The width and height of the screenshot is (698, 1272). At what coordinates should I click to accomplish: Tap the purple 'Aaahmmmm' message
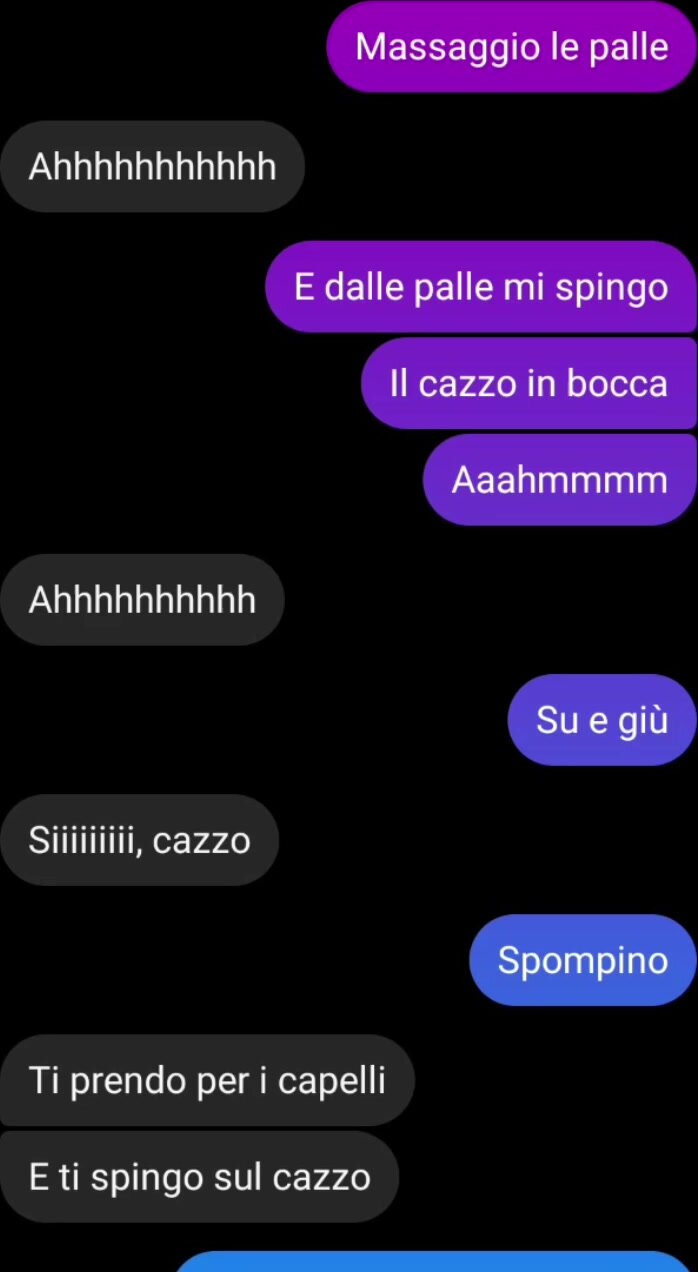[559, 480]
